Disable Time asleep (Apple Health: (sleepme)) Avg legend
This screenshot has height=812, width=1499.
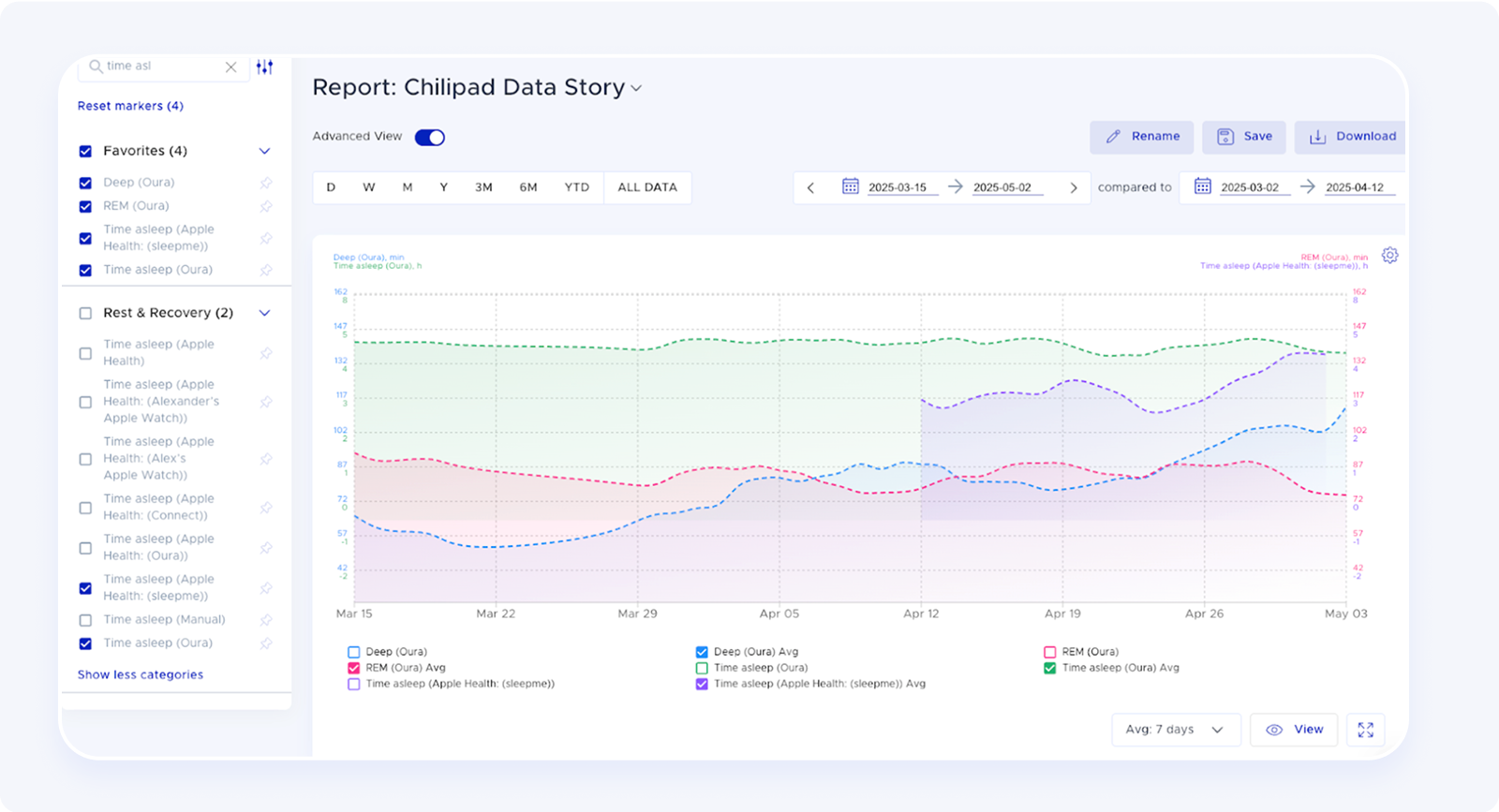(702, 684)
